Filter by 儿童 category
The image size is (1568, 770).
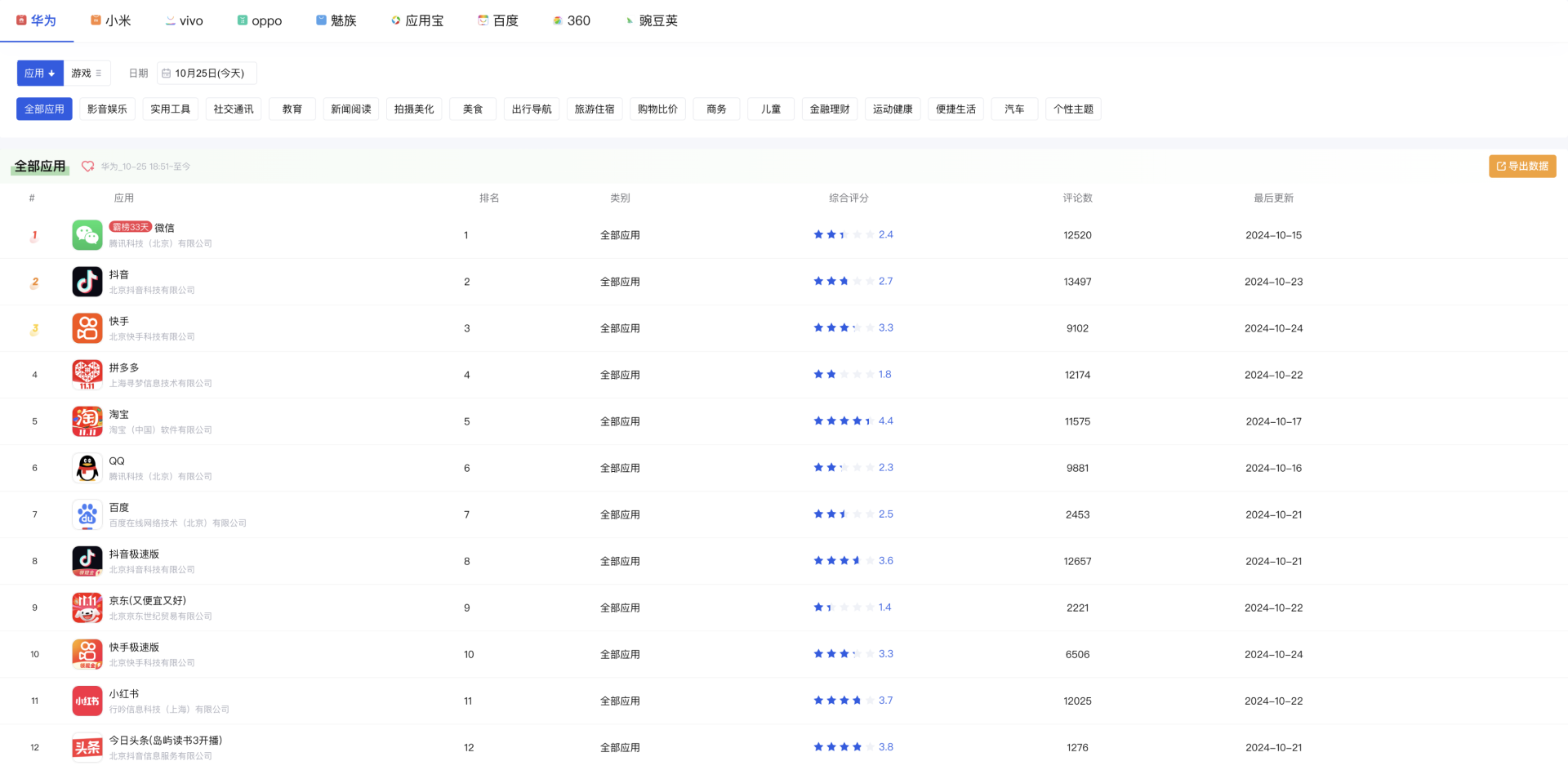[x=771, y=109]
